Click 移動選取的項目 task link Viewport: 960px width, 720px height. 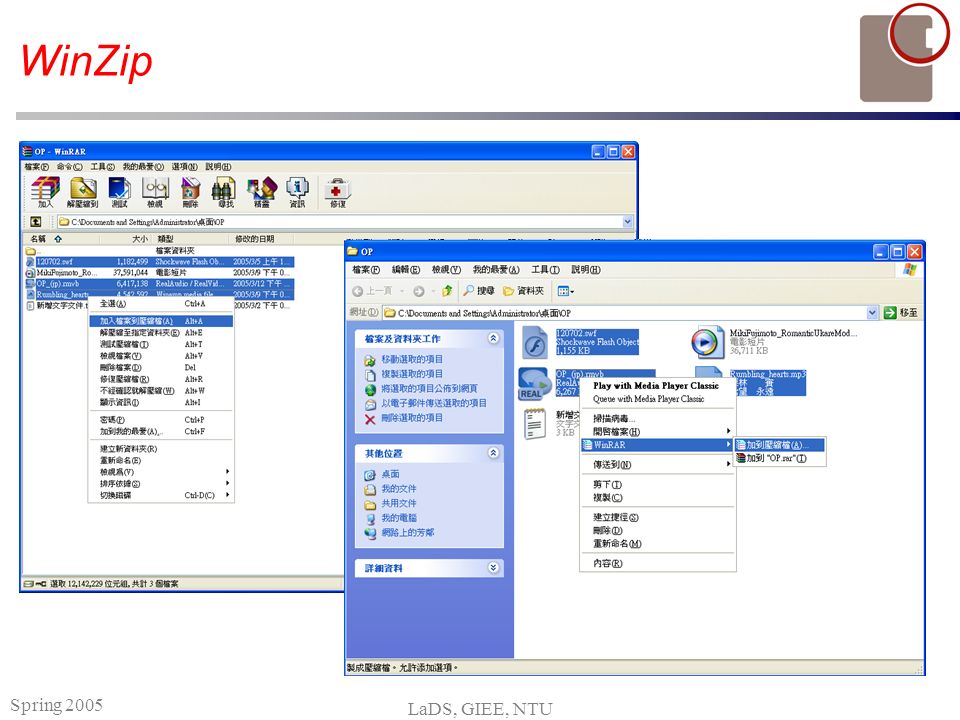click(x=403, y=359)
